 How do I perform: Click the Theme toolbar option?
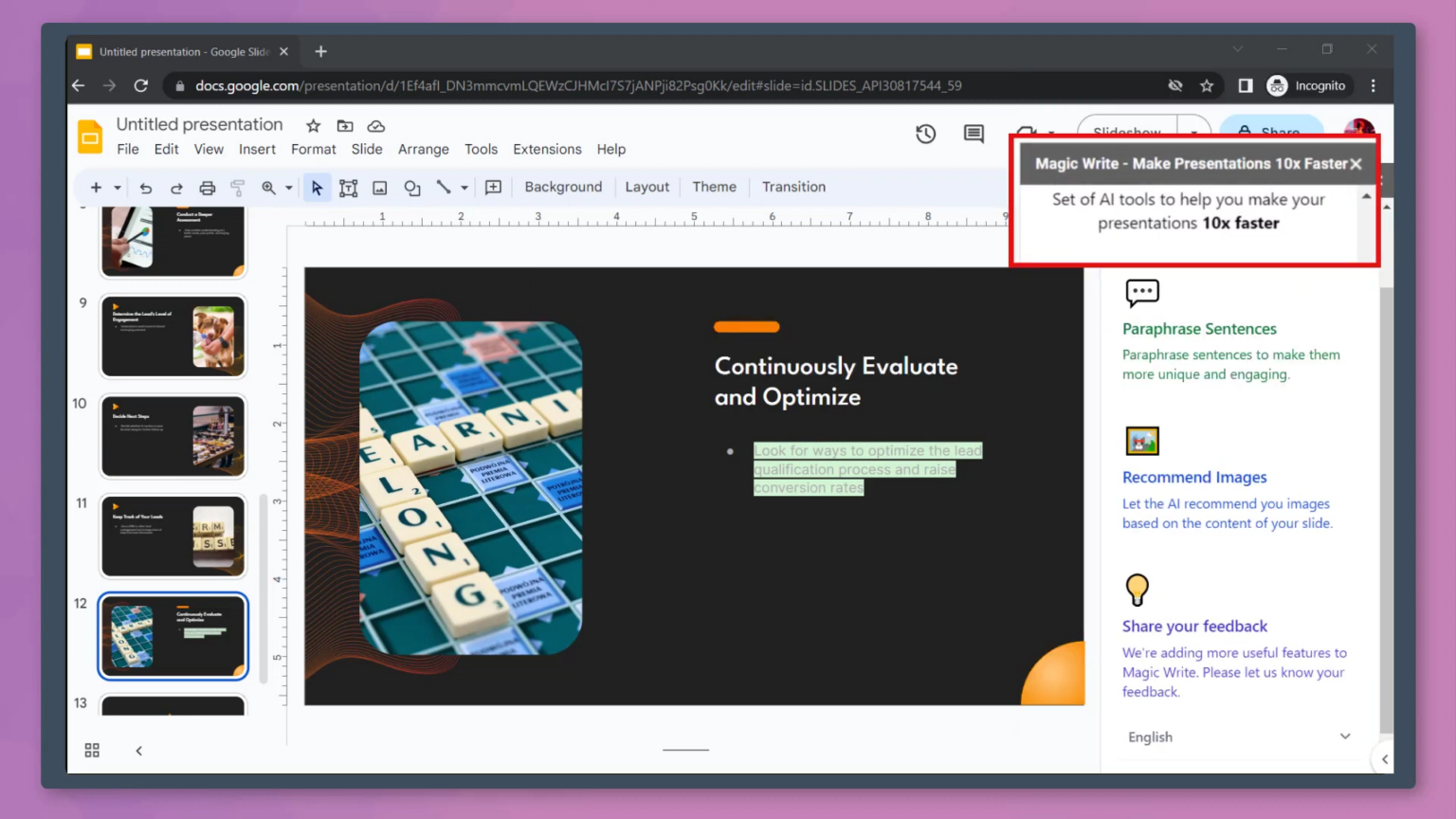714,187
